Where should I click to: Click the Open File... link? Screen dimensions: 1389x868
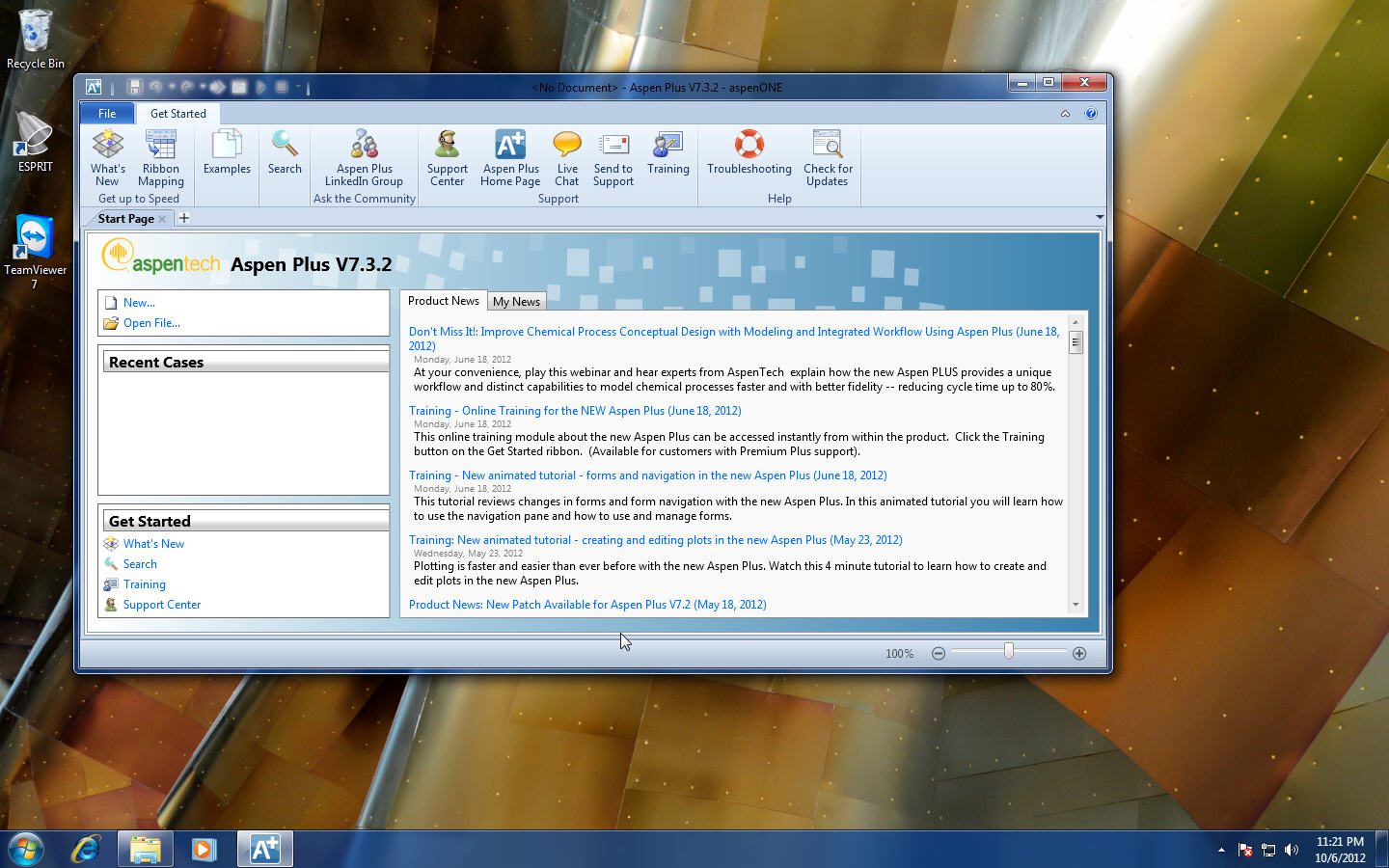click(151, 323)
